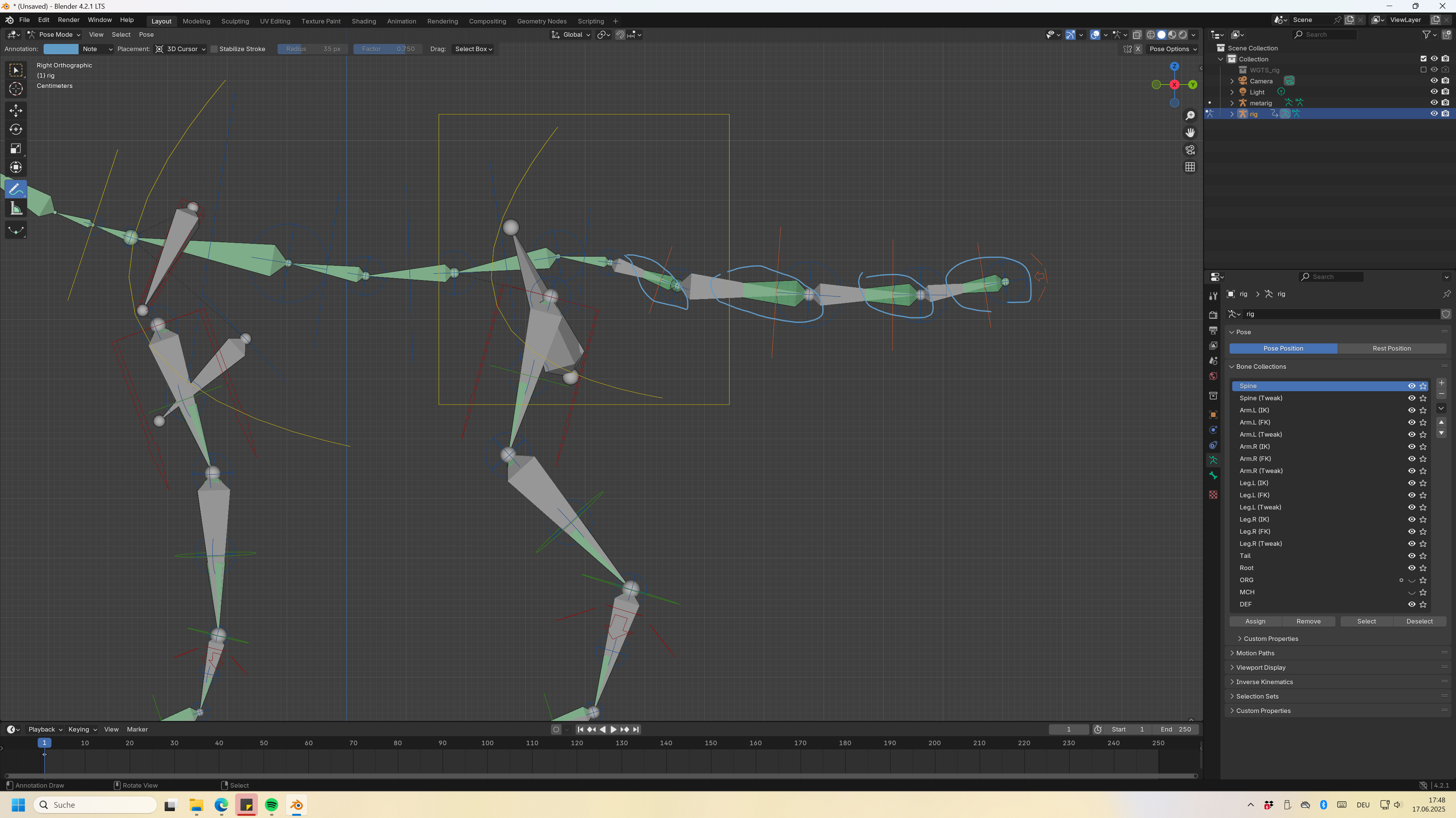The image size is (1456, 818).
Task: Toggle Collection exclude checkbox in outliner
Action: coord(1423,59)
